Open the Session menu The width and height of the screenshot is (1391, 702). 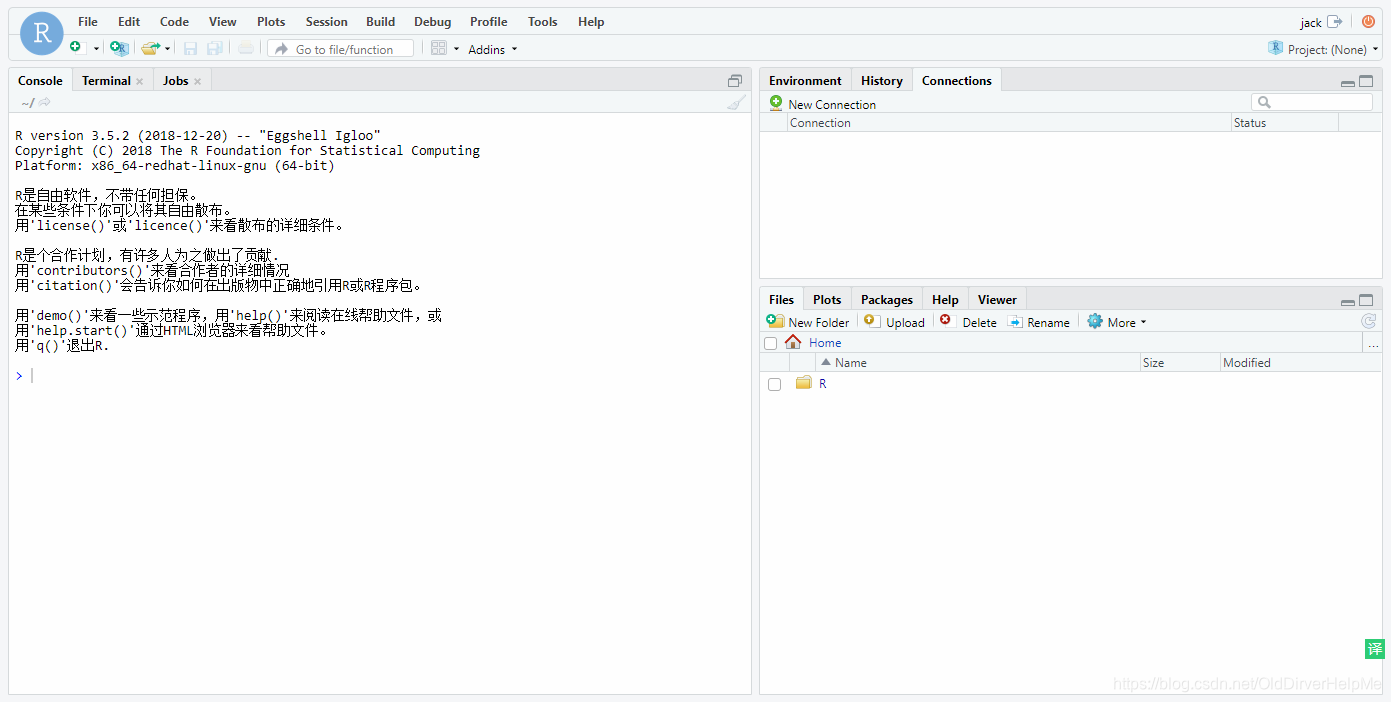(327, 21)
